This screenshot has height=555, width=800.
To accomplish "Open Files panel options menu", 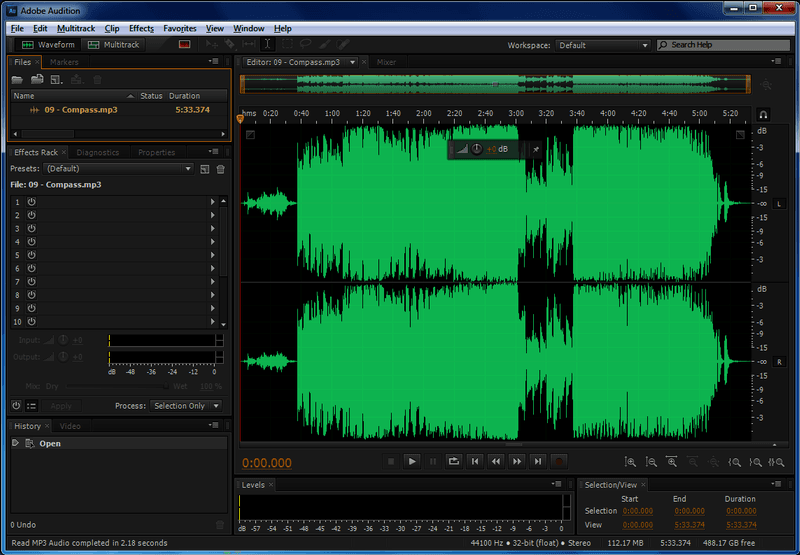I will point(214,62).
